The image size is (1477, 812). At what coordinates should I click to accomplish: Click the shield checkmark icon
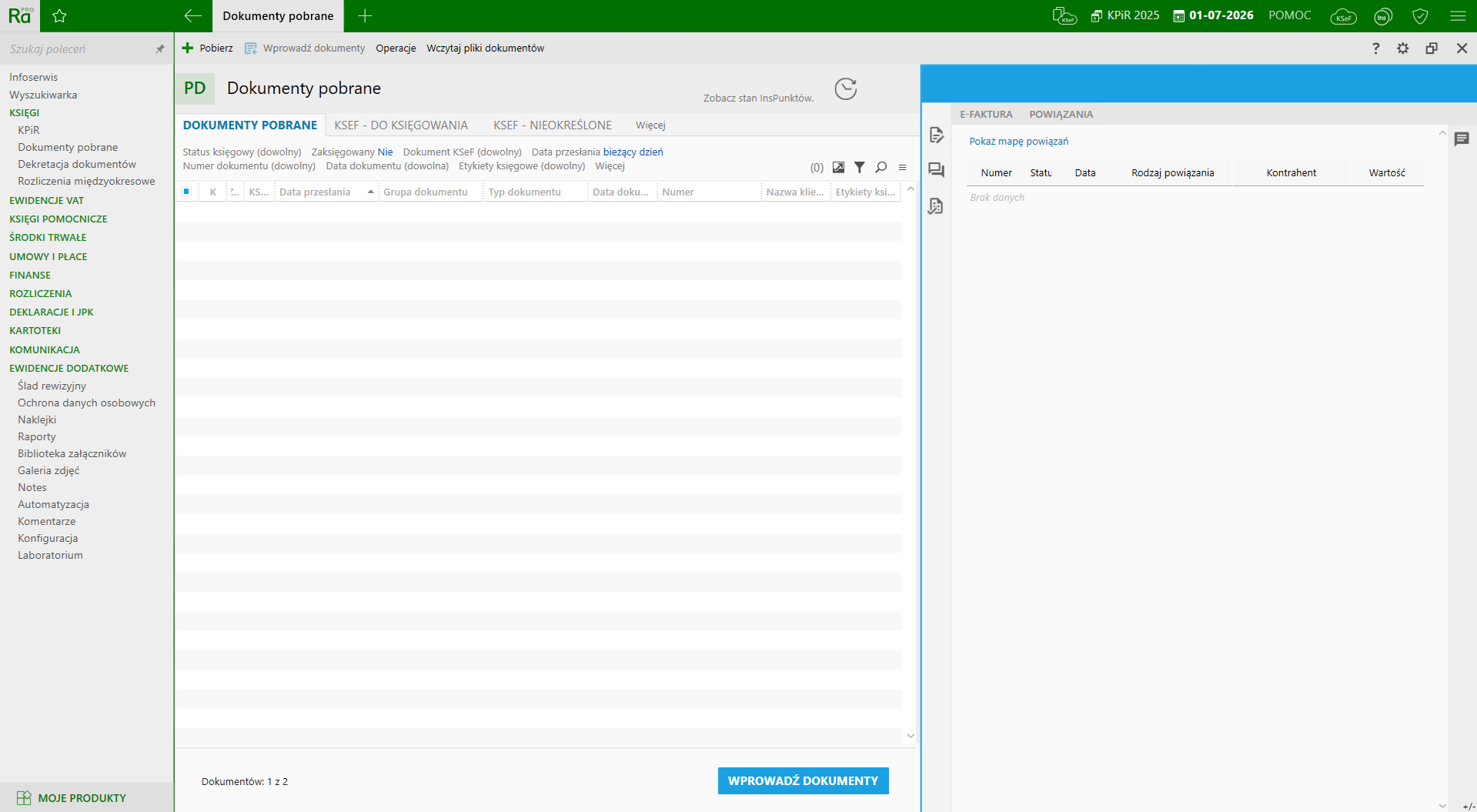point(1420,16)
